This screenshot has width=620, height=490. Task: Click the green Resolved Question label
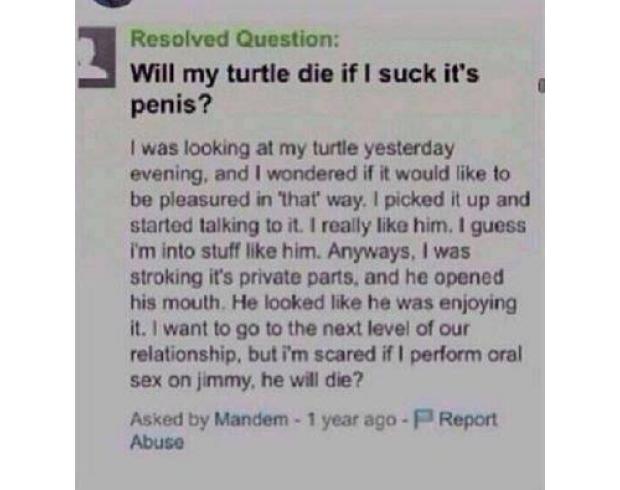click(x=235, y=40)
